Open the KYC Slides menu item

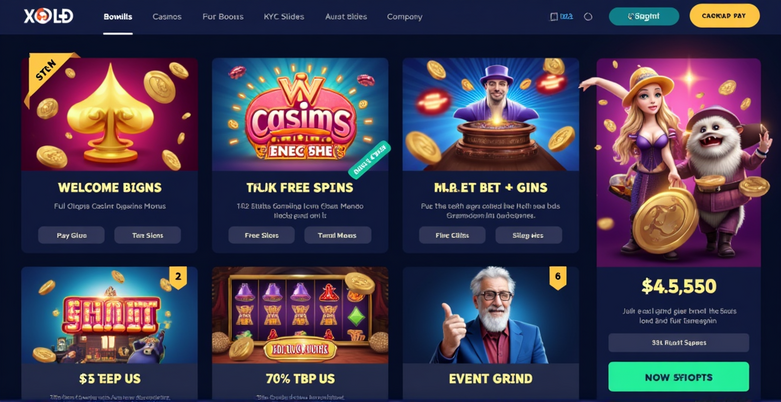point(284,16)
